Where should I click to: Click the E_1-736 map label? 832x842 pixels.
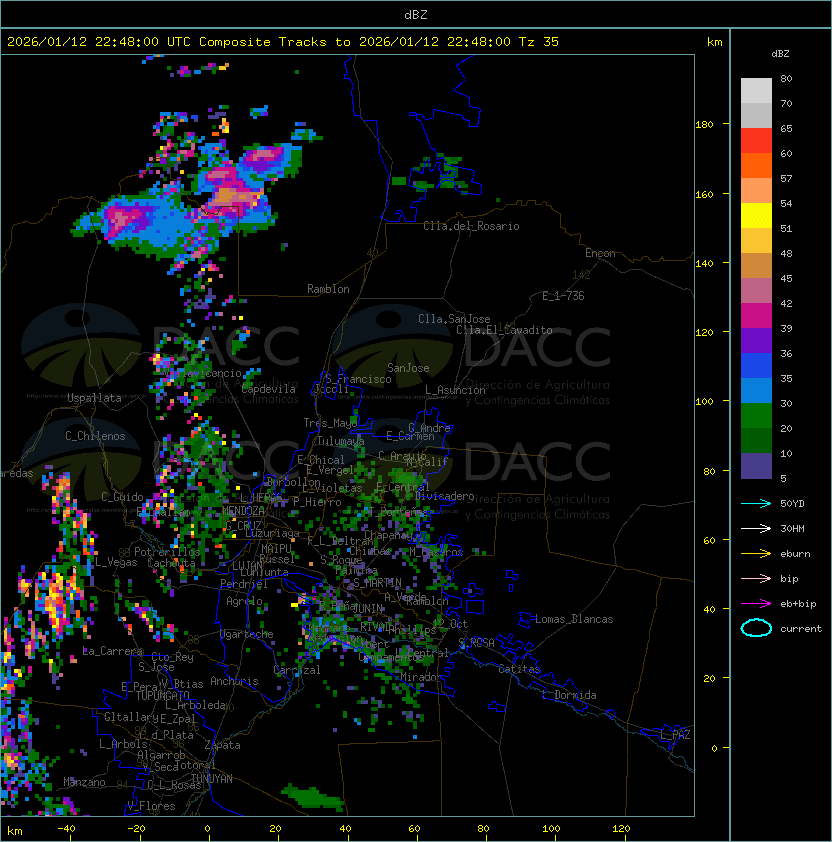point(563,296)
